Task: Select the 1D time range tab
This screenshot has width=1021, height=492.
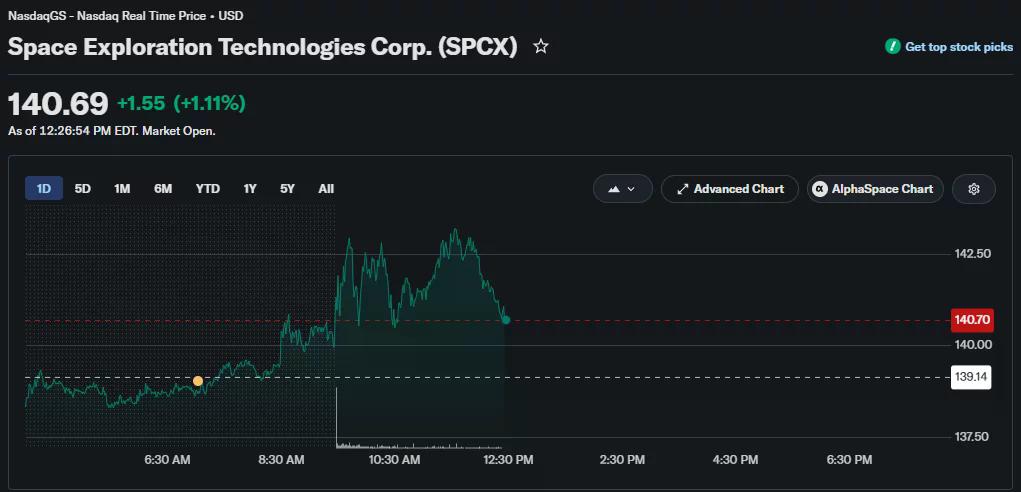Action: coord(44,189)
